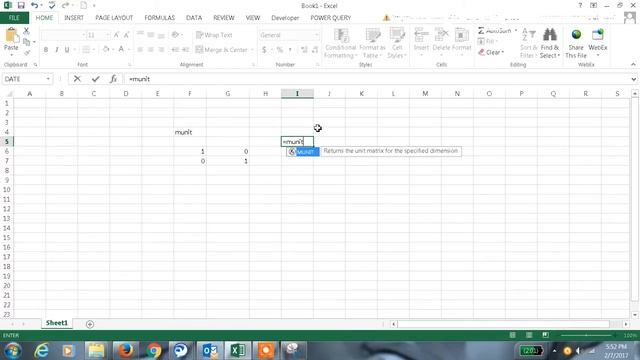Image resolution: width=640 pixels, height=360 pixels.
Task: Open the AutoSum dropdown arrow
Action: click(516, 31)
